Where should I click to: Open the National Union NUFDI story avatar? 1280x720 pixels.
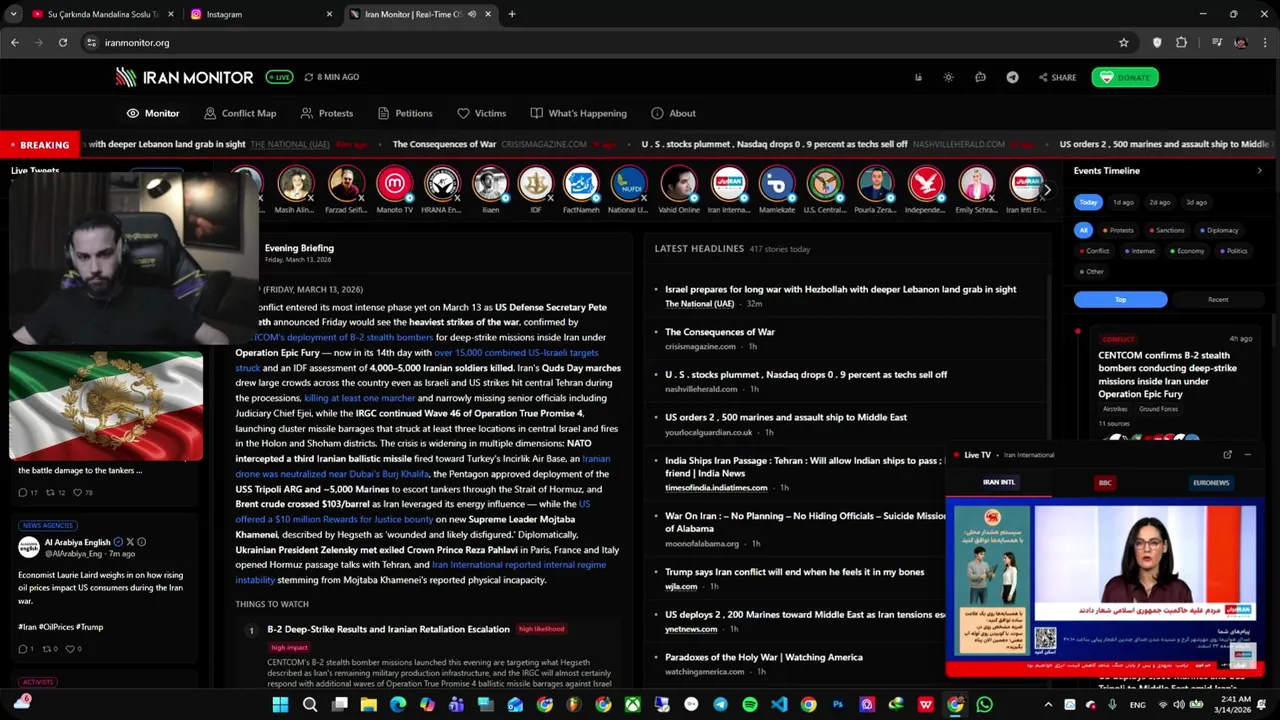pos(628,184)
